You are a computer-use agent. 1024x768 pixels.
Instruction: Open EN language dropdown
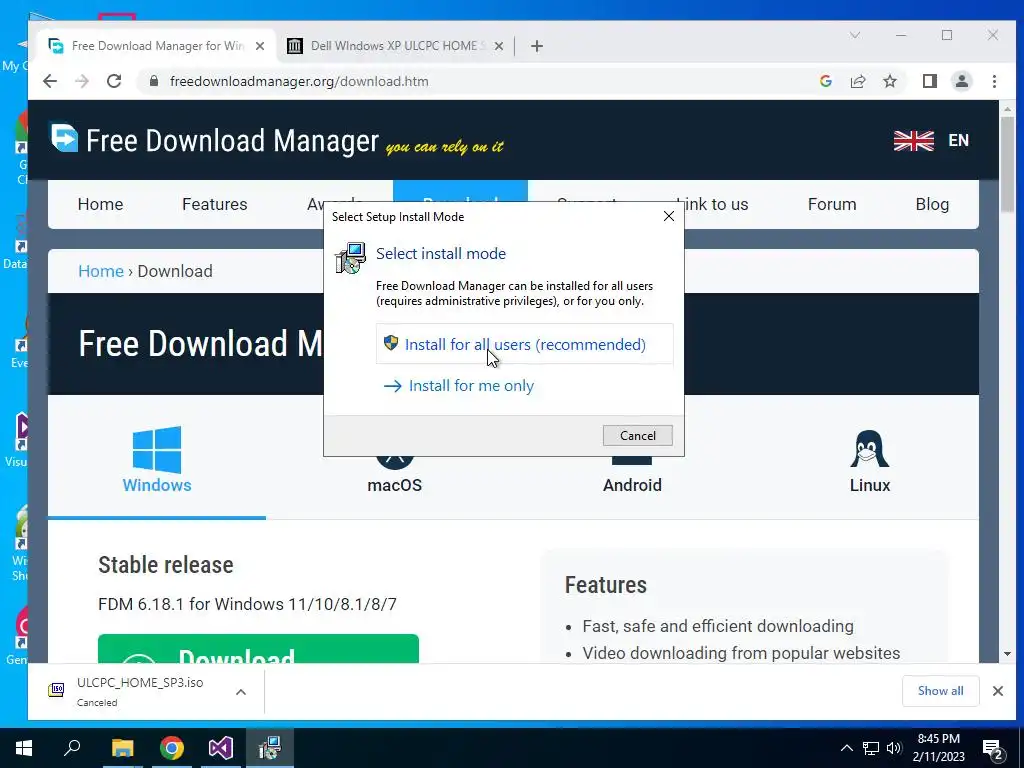tap(958, 140)
